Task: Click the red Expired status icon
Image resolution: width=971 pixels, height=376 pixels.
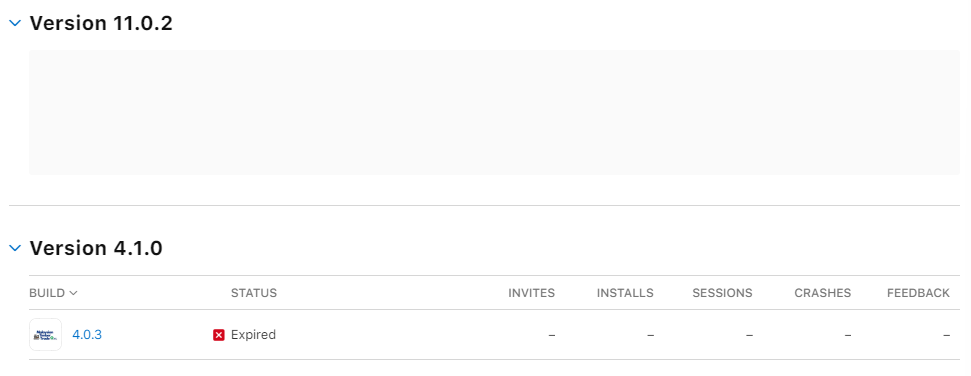Action: point(219,335)
